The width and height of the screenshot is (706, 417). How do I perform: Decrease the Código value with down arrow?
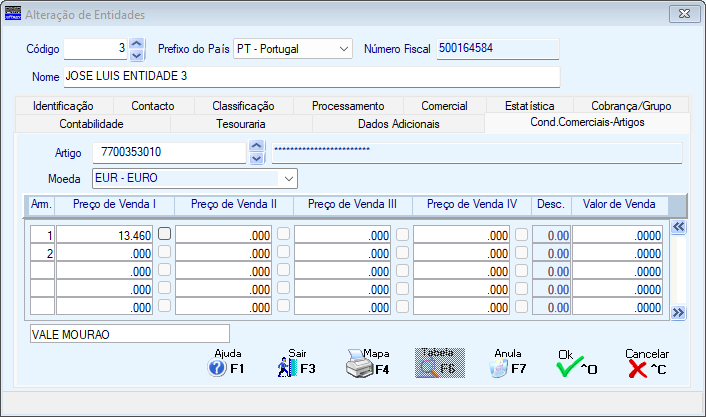(136, 55)
